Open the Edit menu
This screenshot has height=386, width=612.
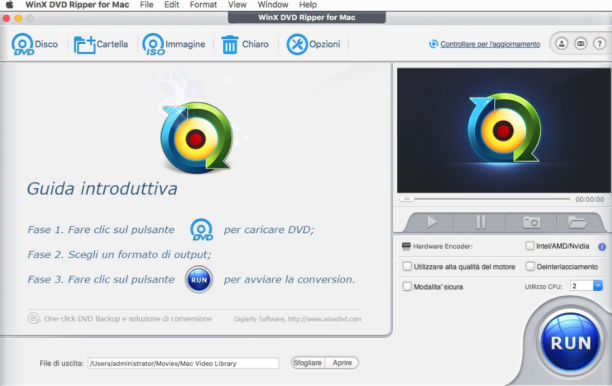pos(171,5)
